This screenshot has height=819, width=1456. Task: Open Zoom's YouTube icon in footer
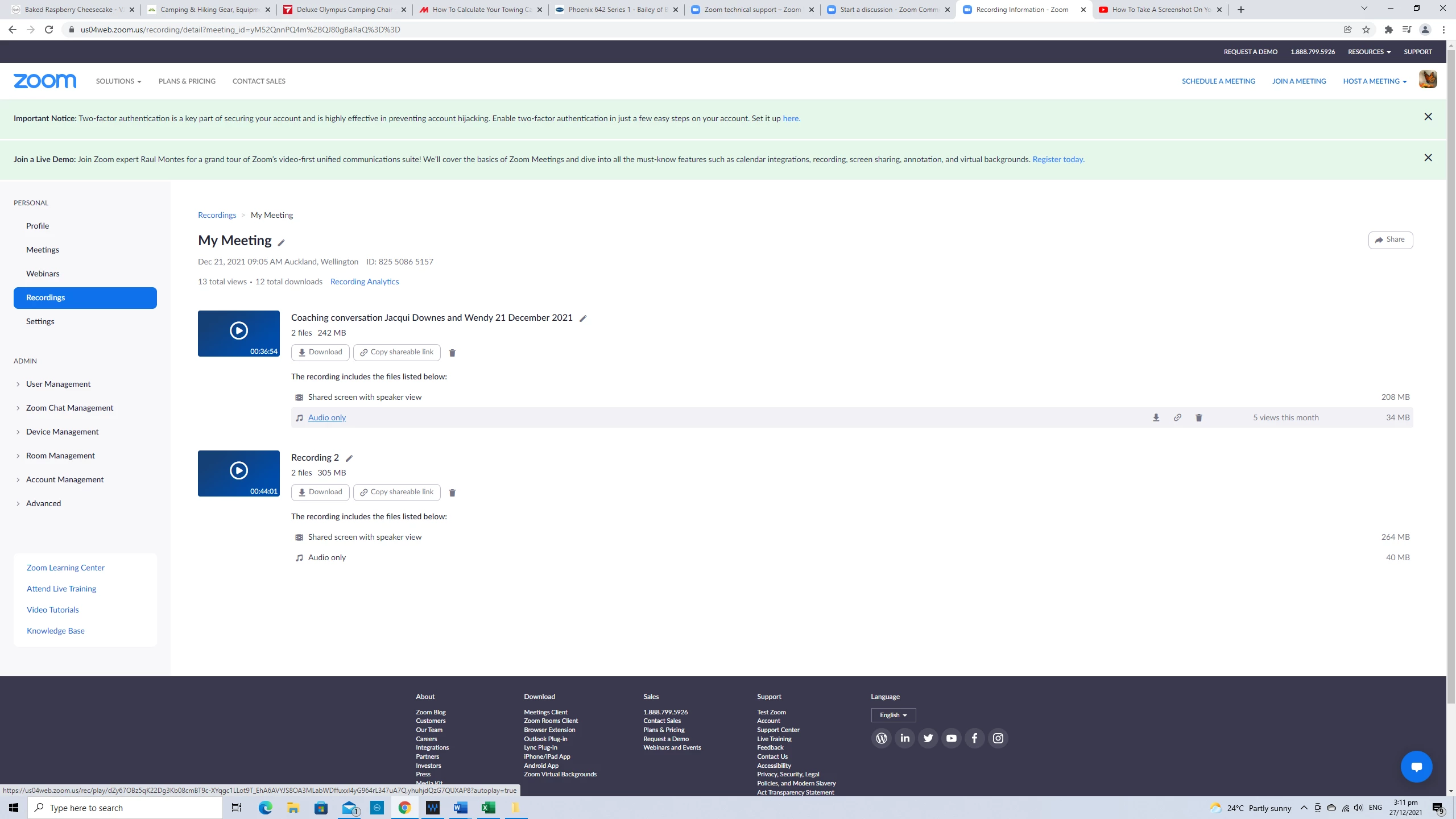pyautogui.click(x=951, y=738)
